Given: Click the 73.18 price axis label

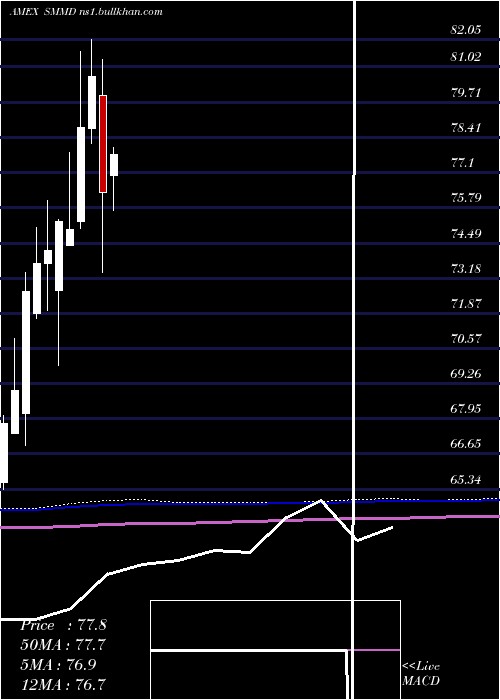Looking at the screenshot, I should click(466, 269).
